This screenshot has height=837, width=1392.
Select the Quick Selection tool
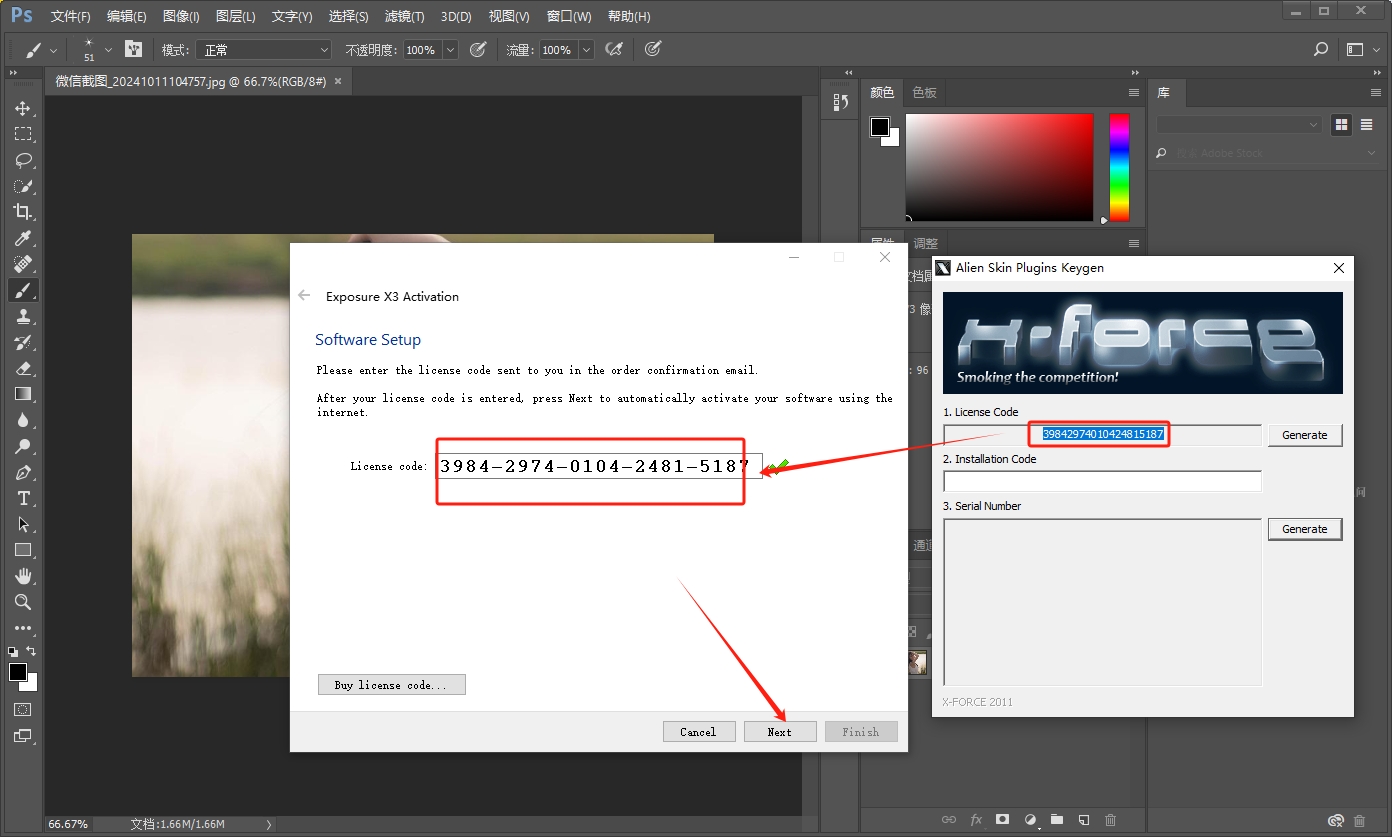22,186
